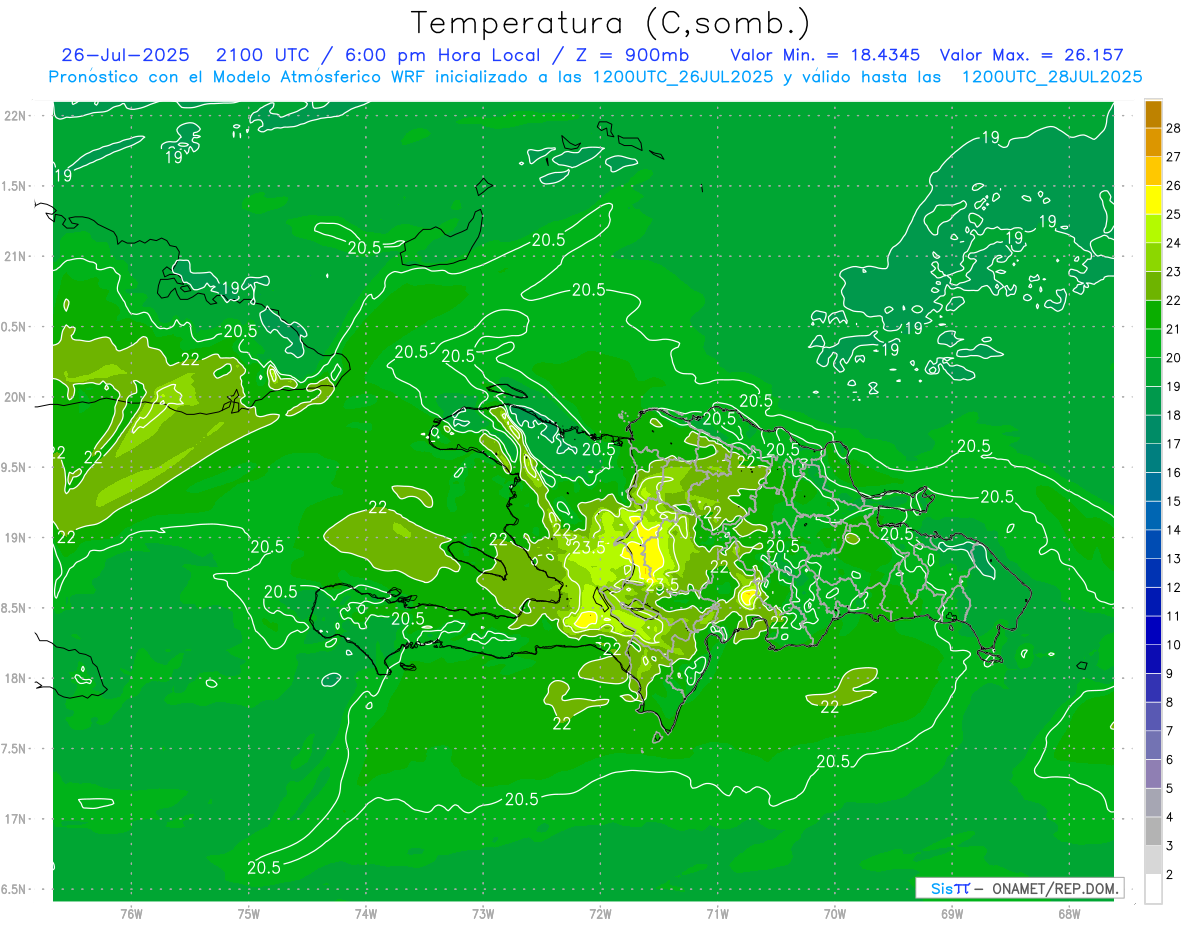Click the "1200UTC_28JUL2025" valid-until timestamp
Screen dimensions: 1200x927
1052,77
